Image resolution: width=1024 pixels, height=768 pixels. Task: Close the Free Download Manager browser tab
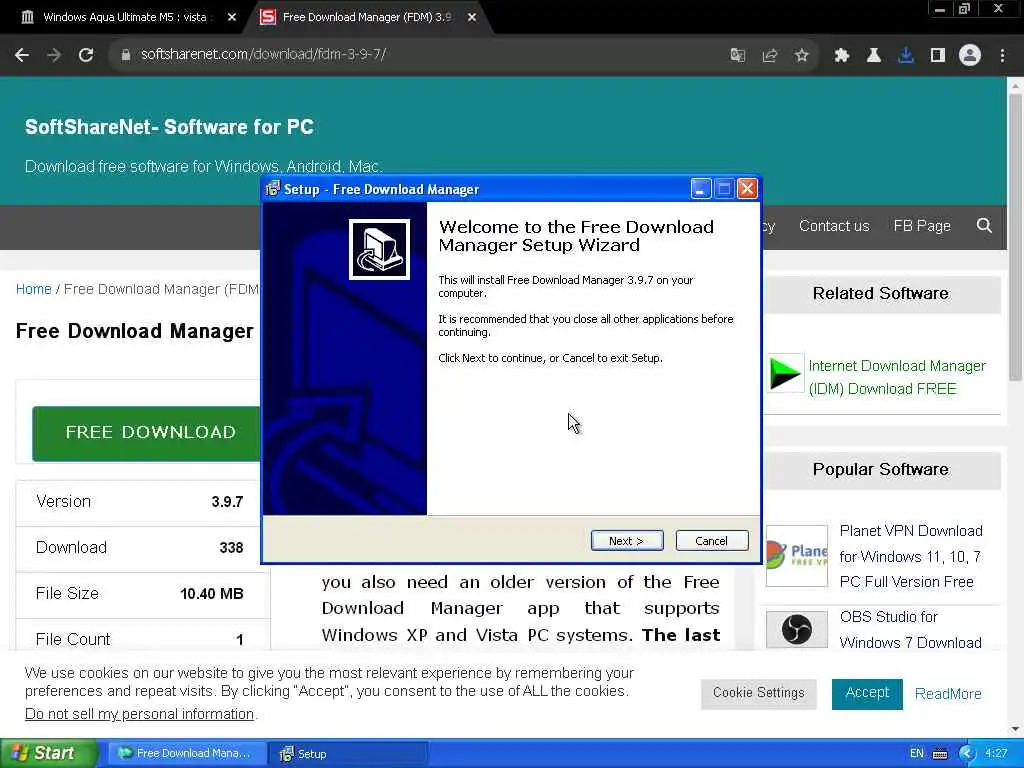(472, 18)
